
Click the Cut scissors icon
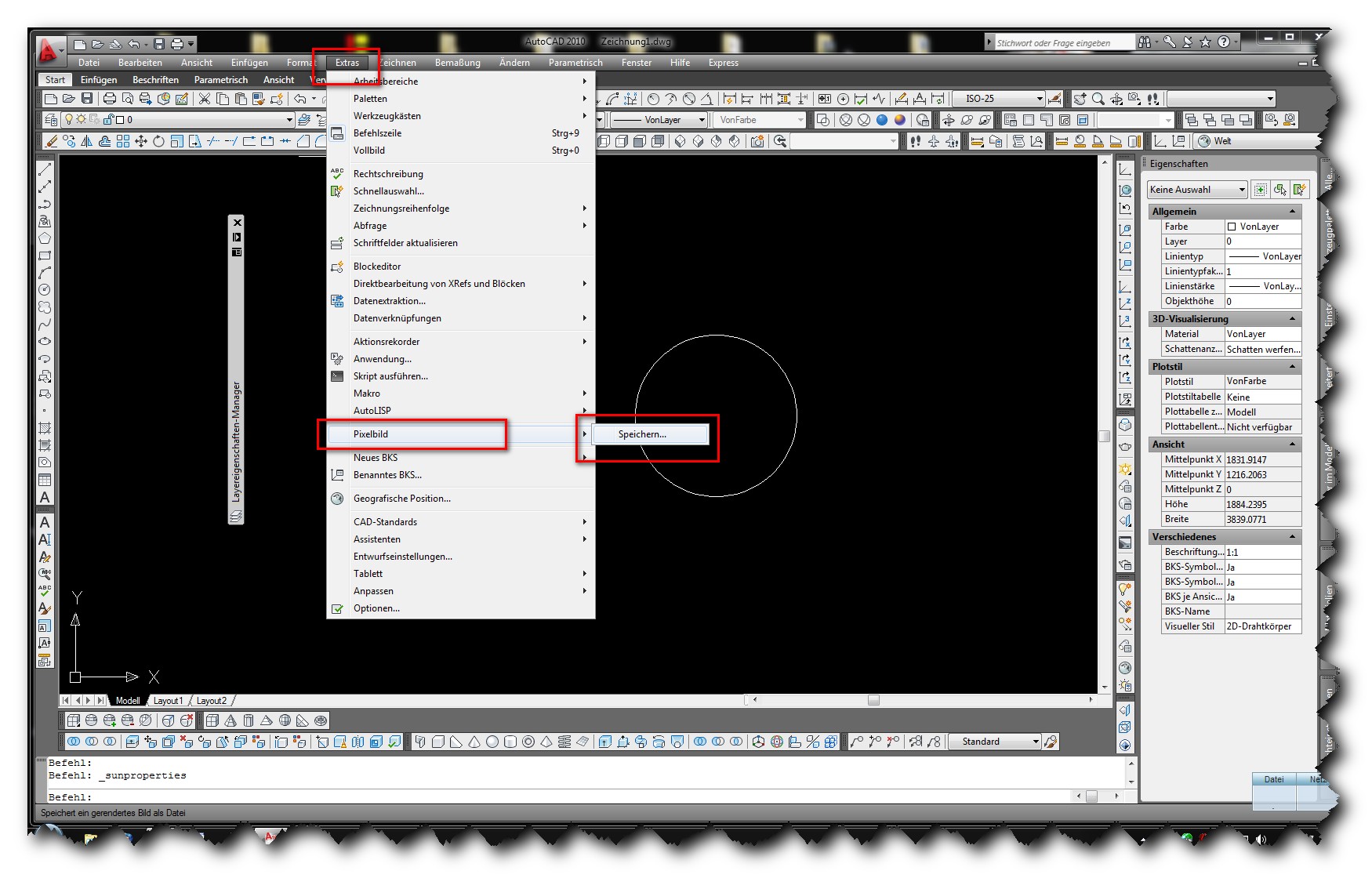click(x=205, y=99)
